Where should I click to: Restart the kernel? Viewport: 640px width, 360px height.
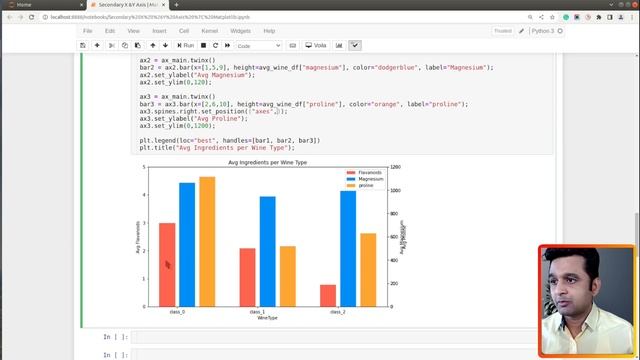[216, 45]
